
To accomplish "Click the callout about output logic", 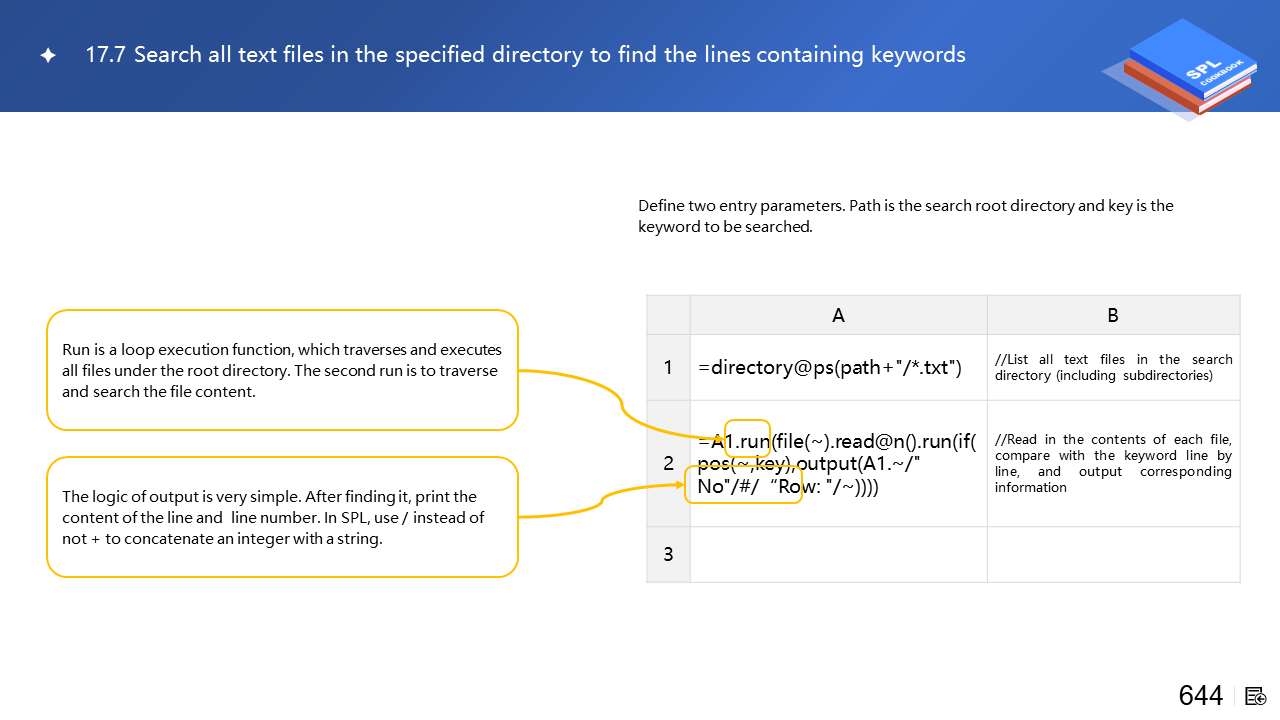I will tap(282, 517).
